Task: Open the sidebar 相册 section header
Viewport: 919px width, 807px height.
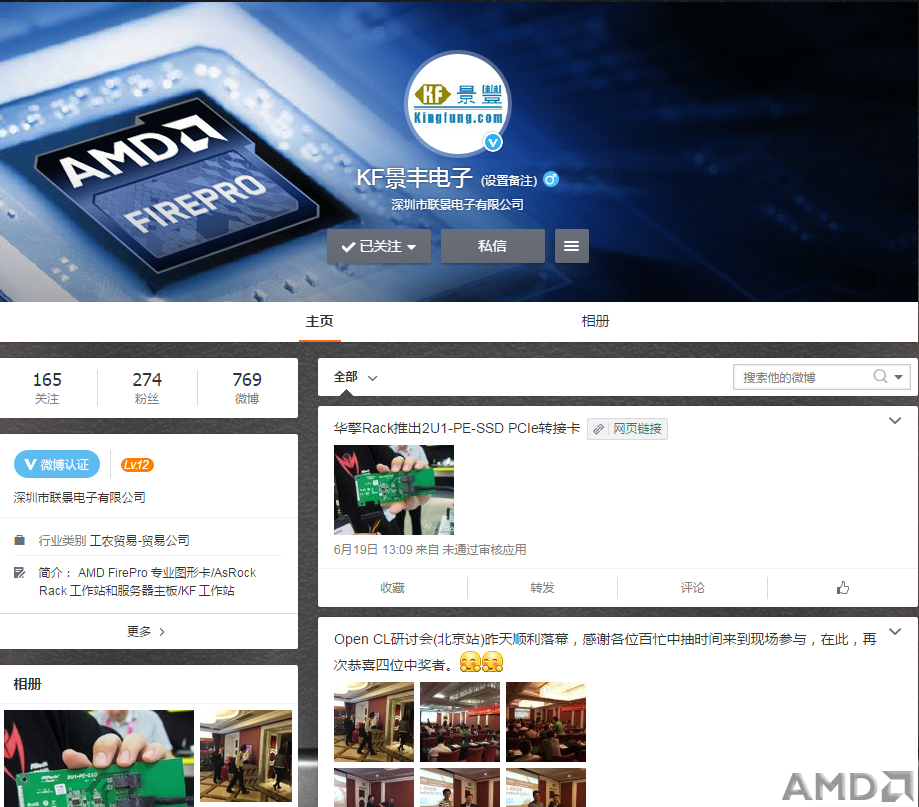Action: coord(28,684)
